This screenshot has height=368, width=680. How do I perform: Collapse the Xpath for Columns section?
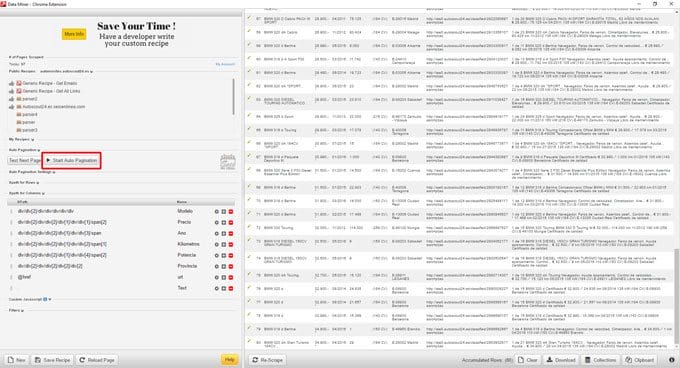pyautogui.click(x=27, y=193)
